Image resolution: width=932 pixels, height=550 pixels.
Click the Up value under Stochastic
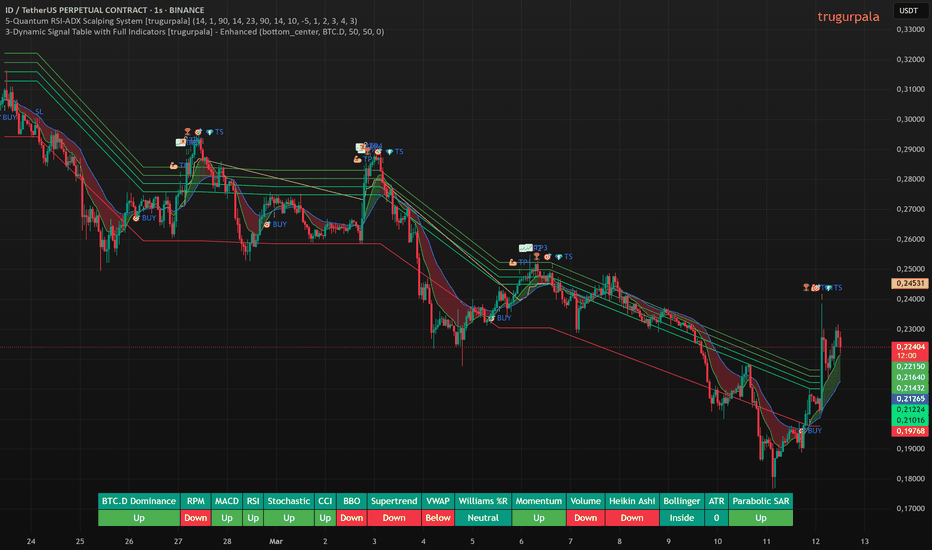[289, 518]
